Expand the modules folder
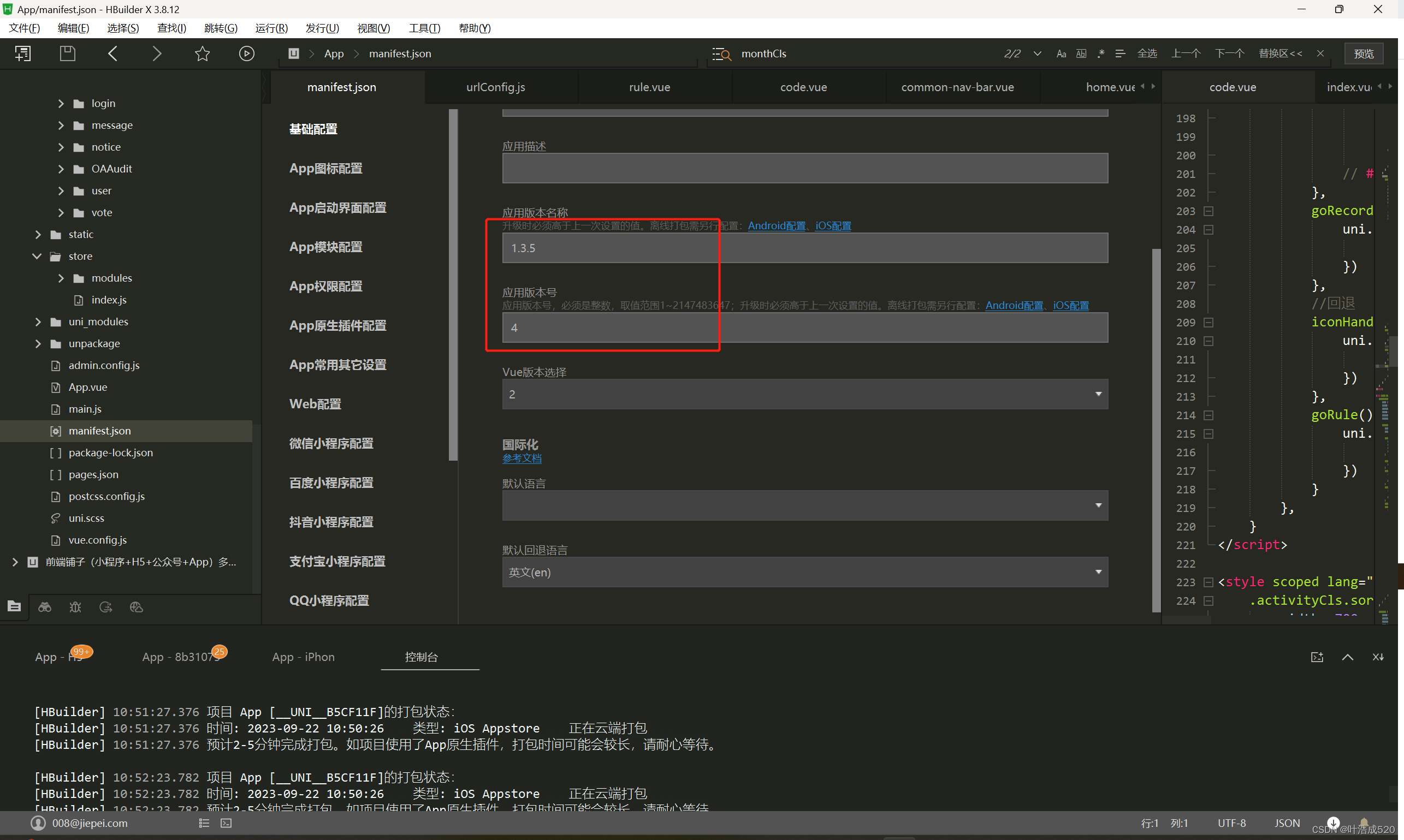Screen dimensions: 1404x840 tap(61, 278)
